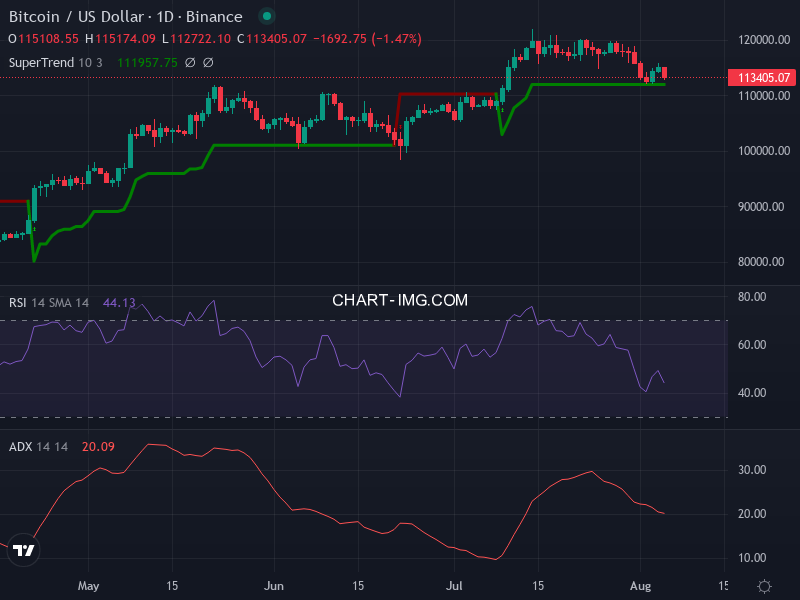Screen dimensions: 800x600
Task: Click 110000.00 on price axis
Action: [x=764, y=96]
